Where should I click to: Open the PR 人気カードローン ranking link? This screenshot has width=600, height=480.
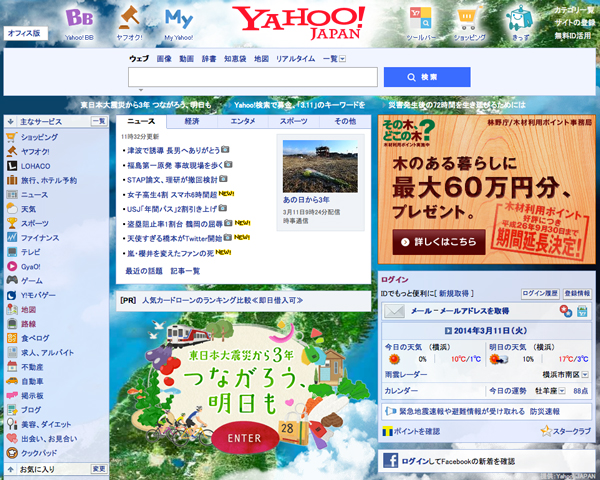point(222,300)
